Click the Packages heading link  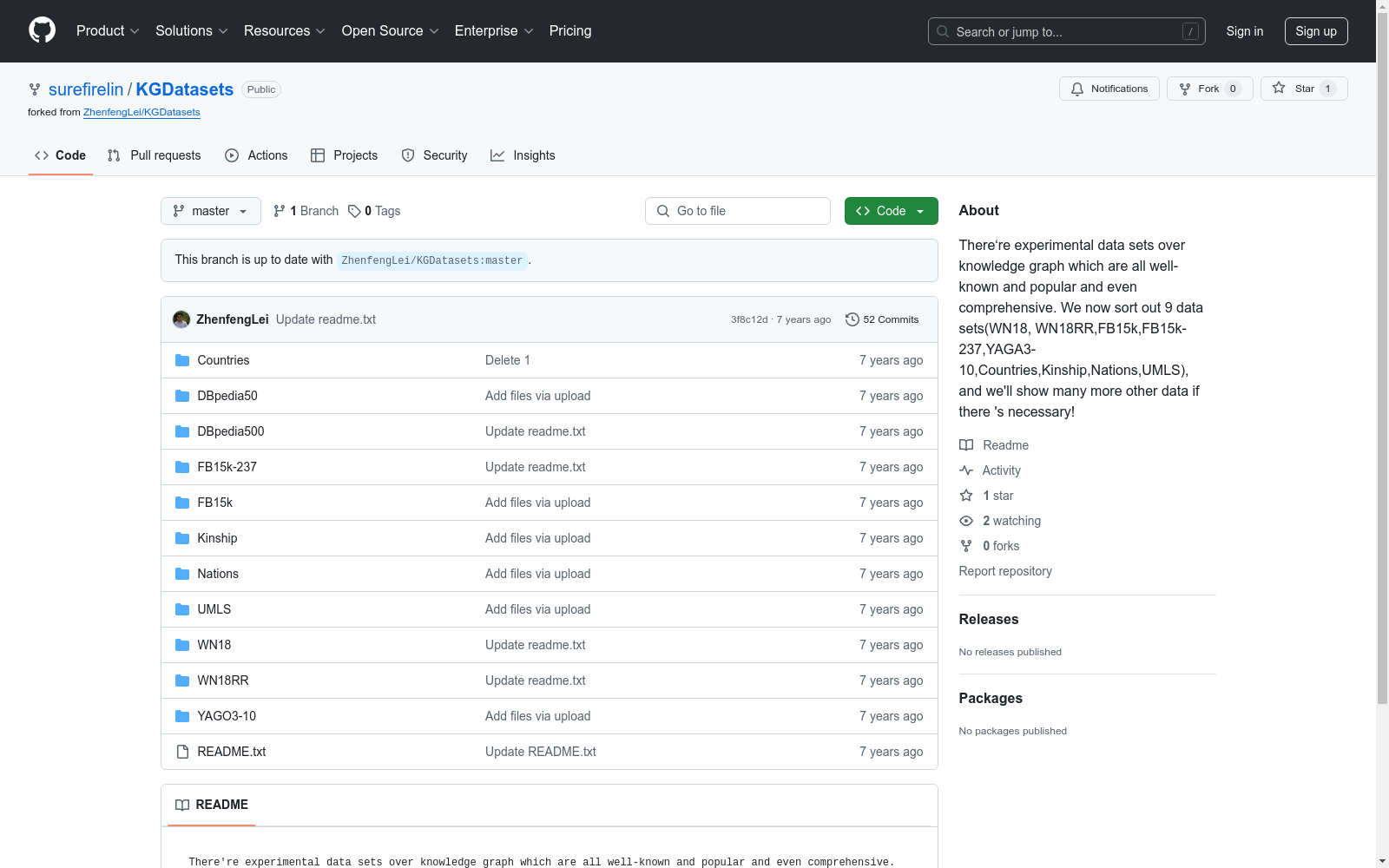[x=991, y=698]
